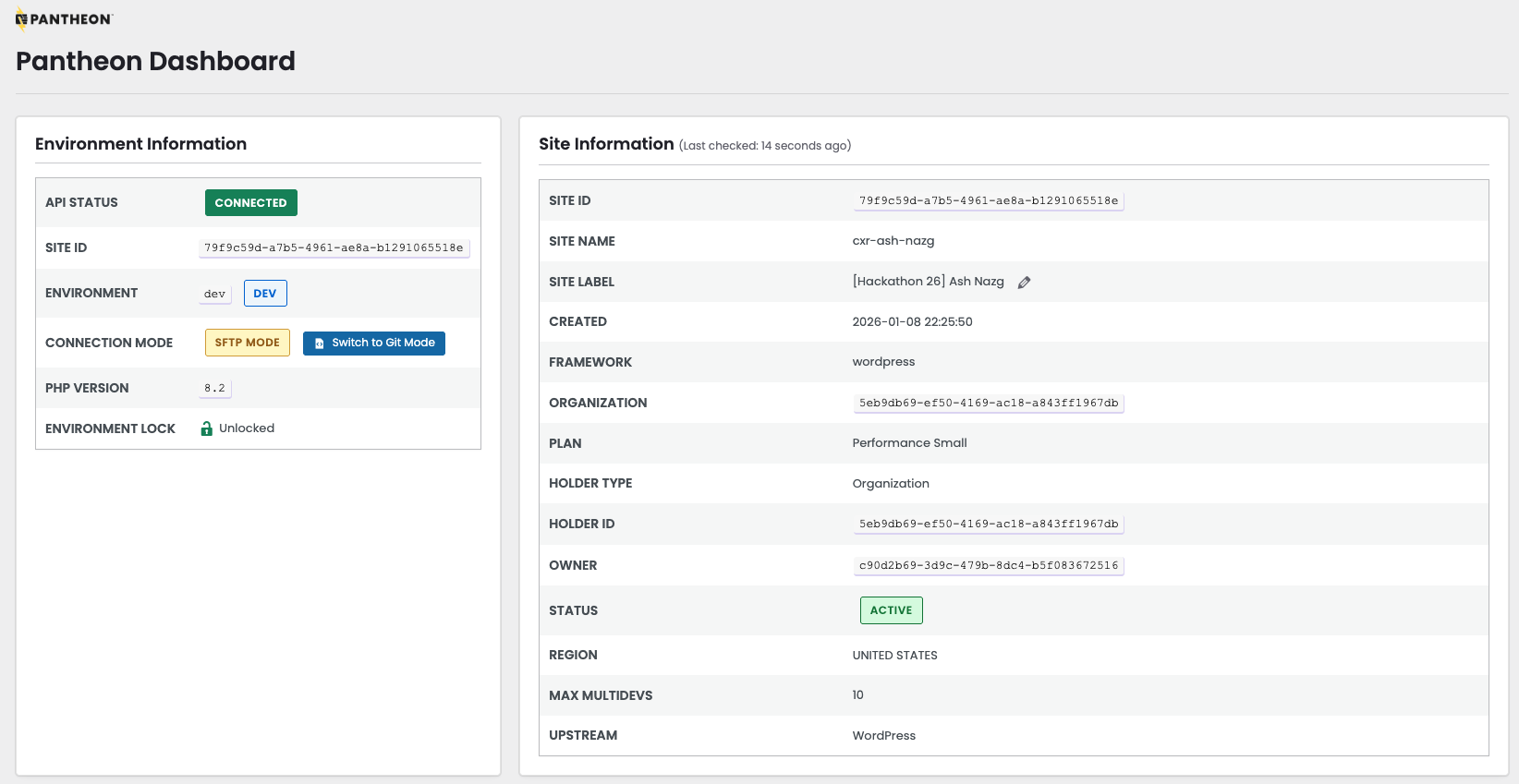Click the UPSTREAM row label
The height and width of the screenshot is (784, 1519).
coord(583,736)
